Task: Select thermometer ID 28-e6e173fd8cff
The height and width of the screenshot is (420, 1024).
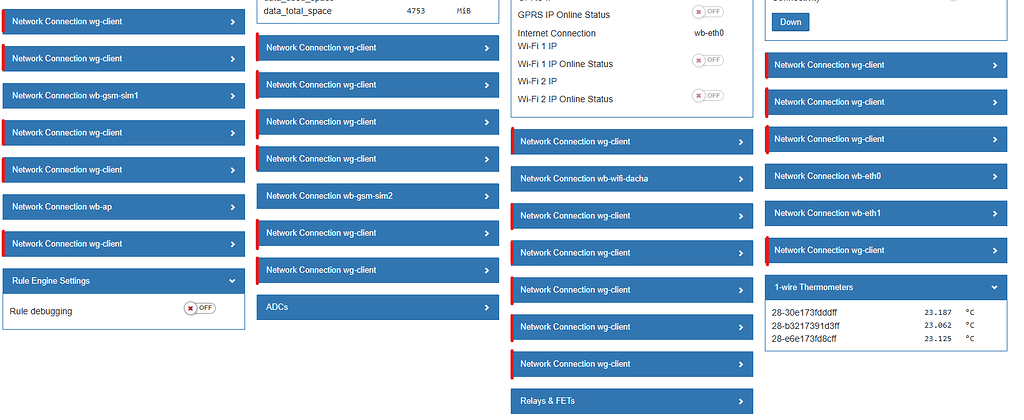Action: pyautogui.click(x=804, y=339)
